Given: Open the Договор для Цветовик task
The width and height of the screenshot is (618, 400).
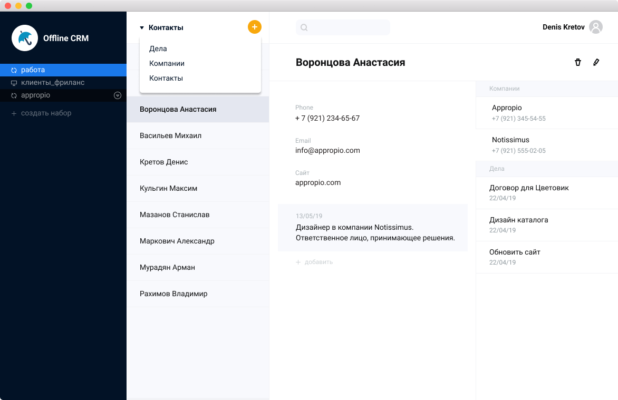Looking at the screenshot, I should click(x=528, y=187).
